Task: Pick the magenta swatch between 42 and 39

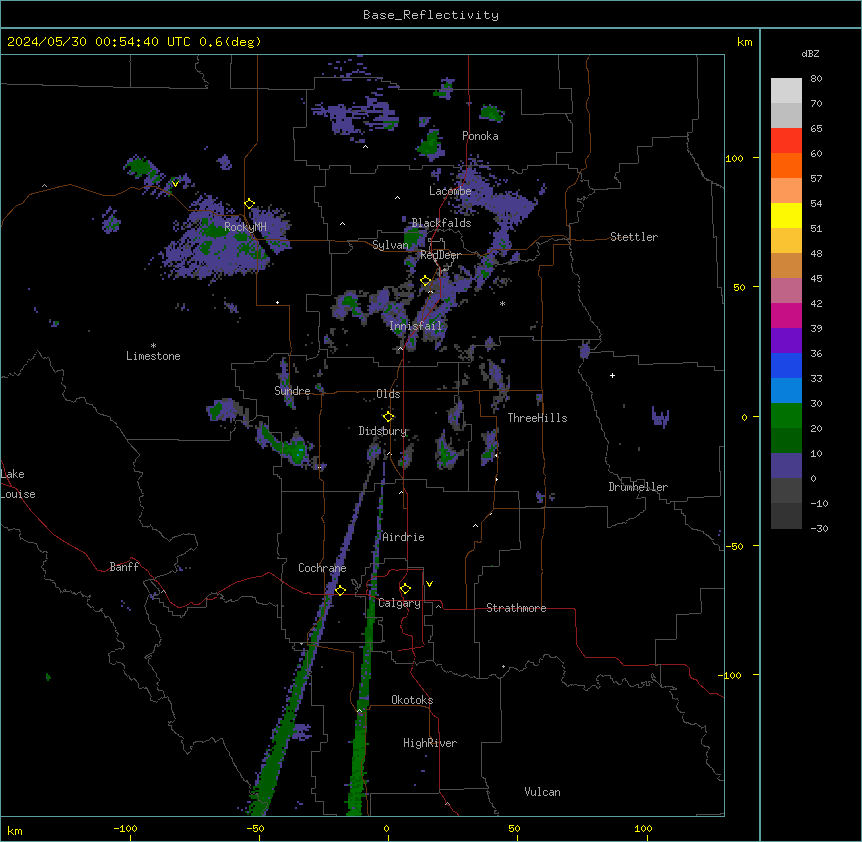Action: coord(786,315)
